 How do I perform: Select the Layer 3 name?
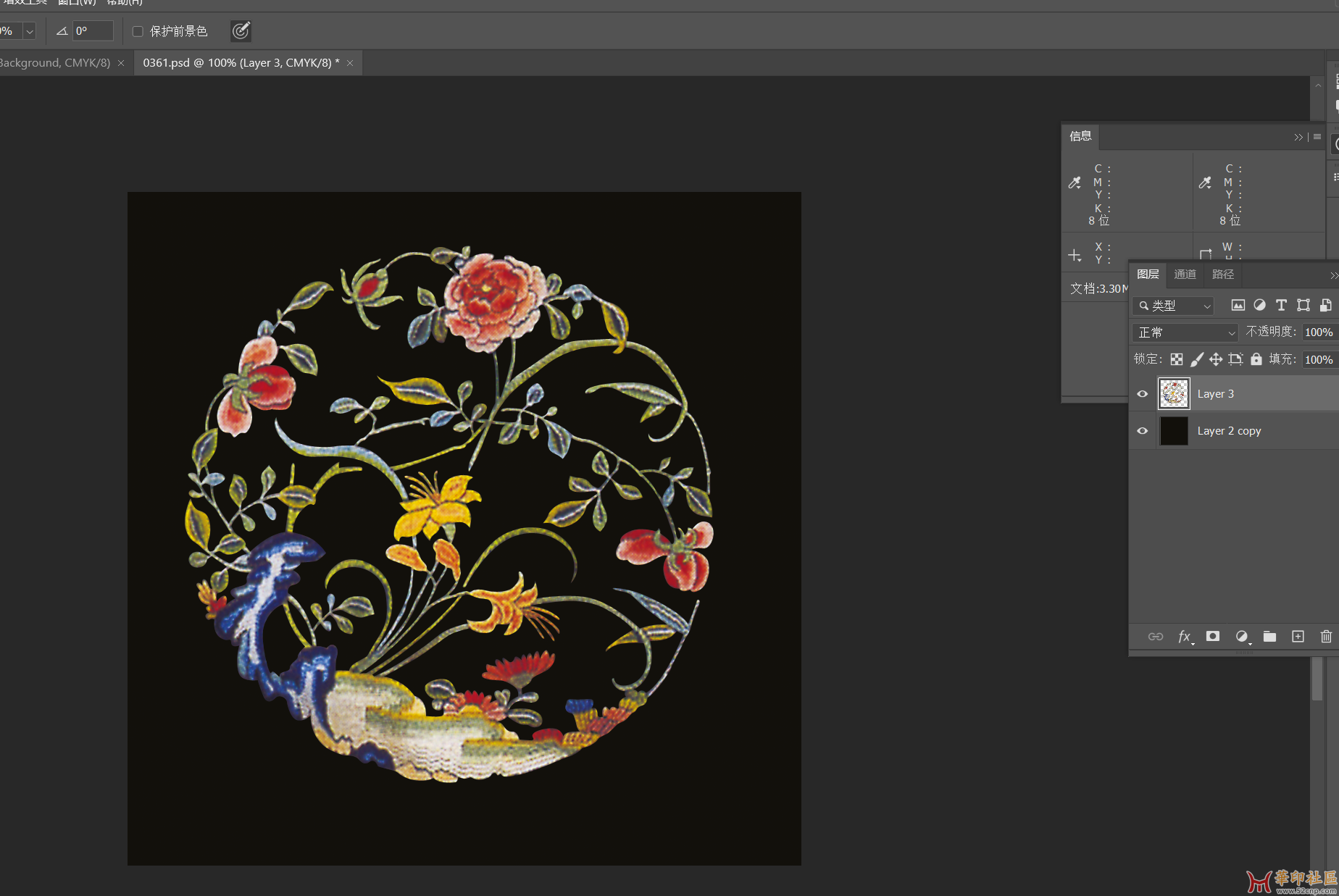click(1215, 394)
